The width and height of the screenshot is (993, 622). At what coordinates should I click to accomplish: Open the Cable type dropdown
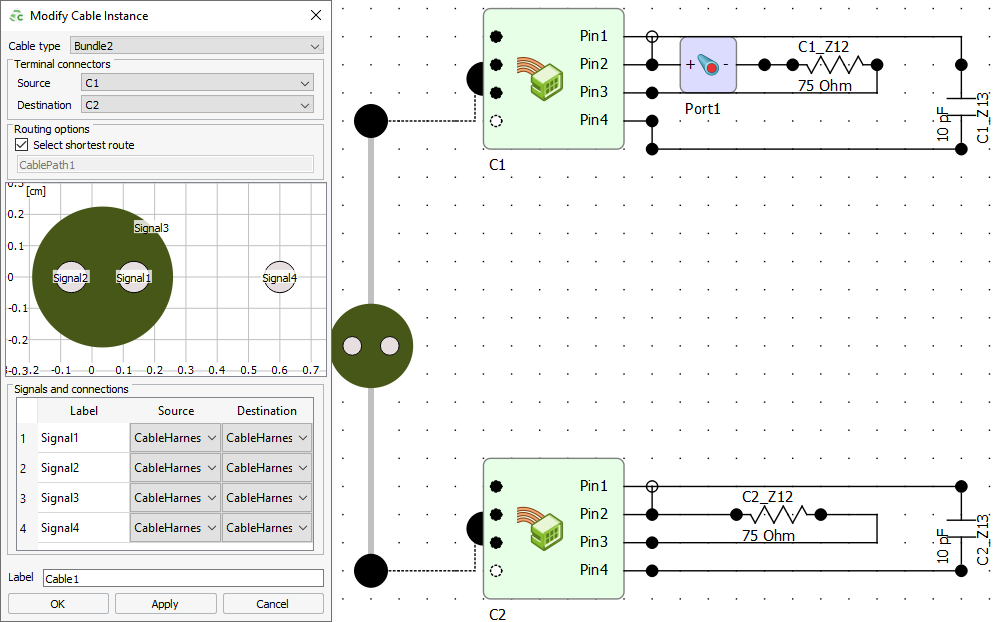[197, 46]
